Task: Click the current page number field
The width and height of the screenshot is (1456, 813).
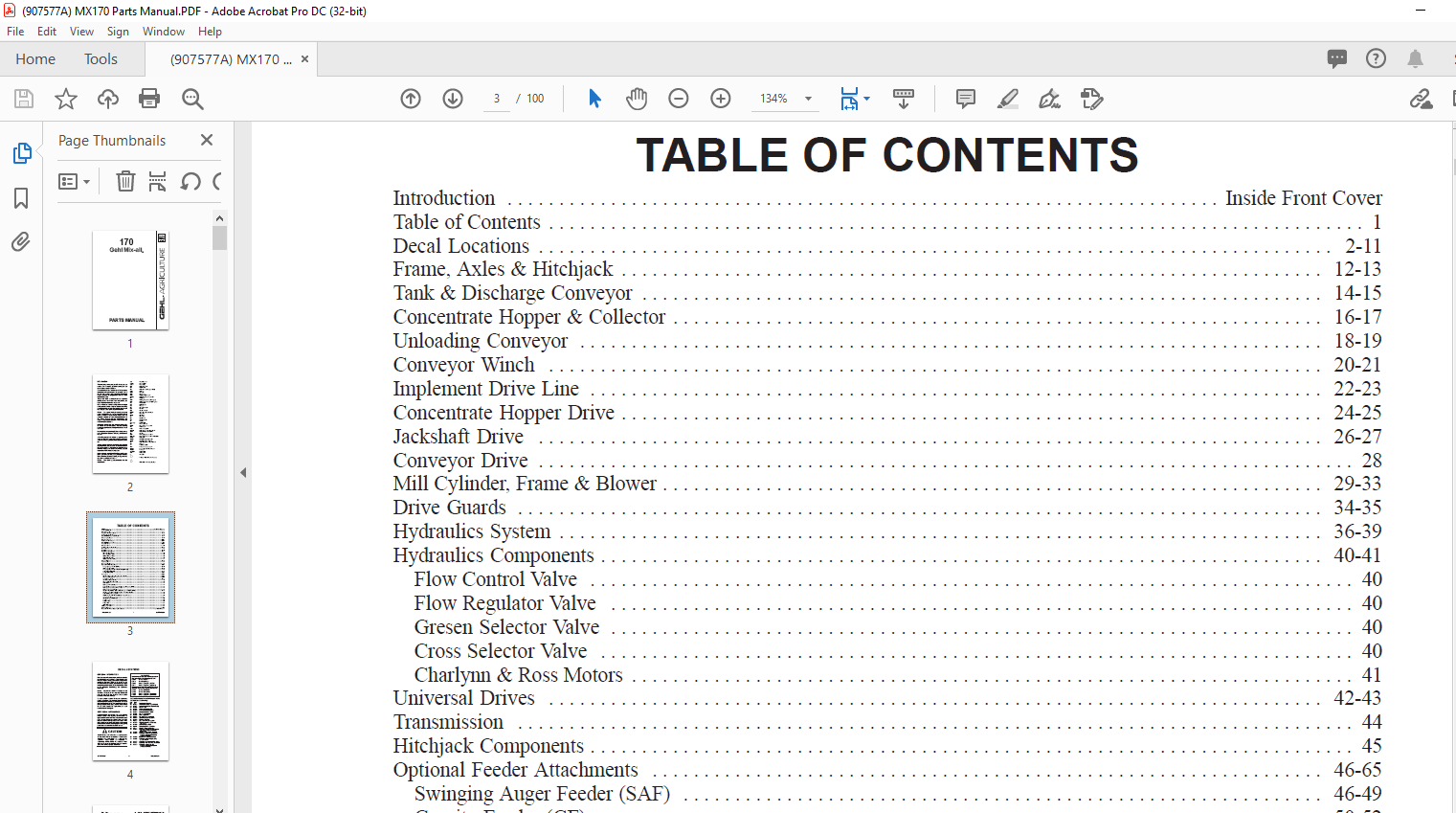Action: click(x=497, y=99)
